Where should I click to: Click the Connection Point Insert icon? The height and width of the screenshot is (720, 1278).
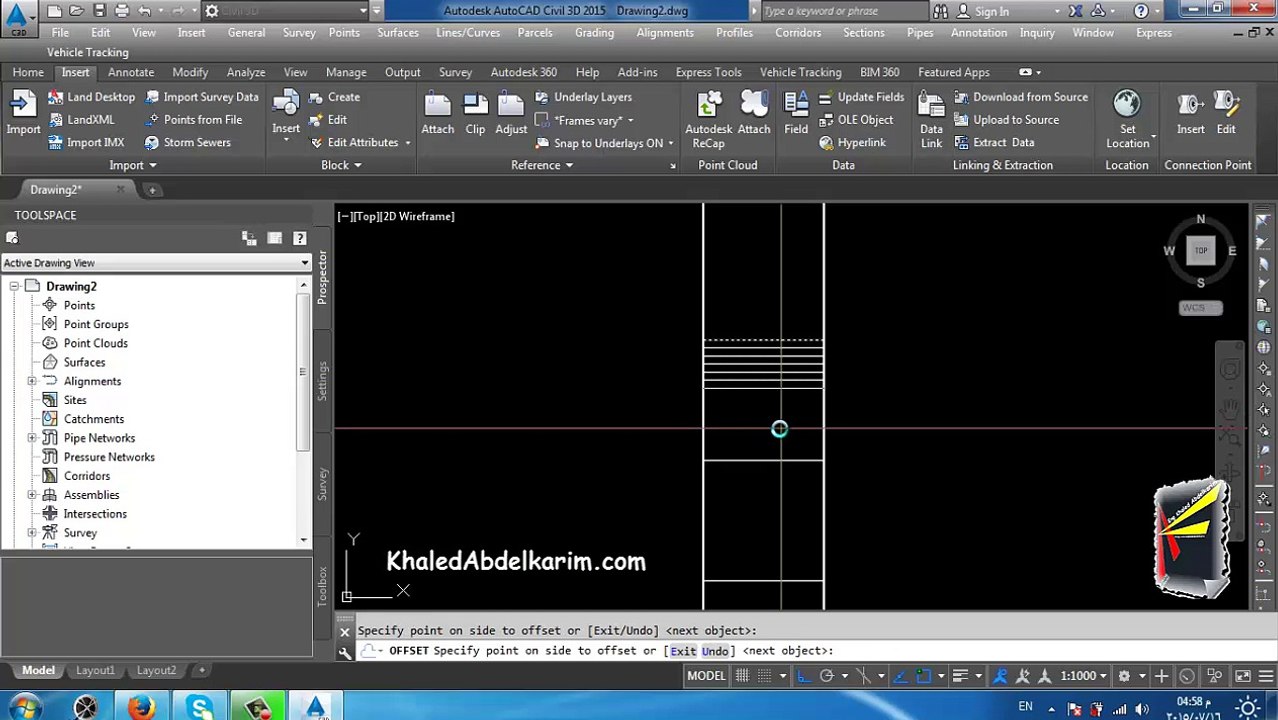[x=1190, y=113]
